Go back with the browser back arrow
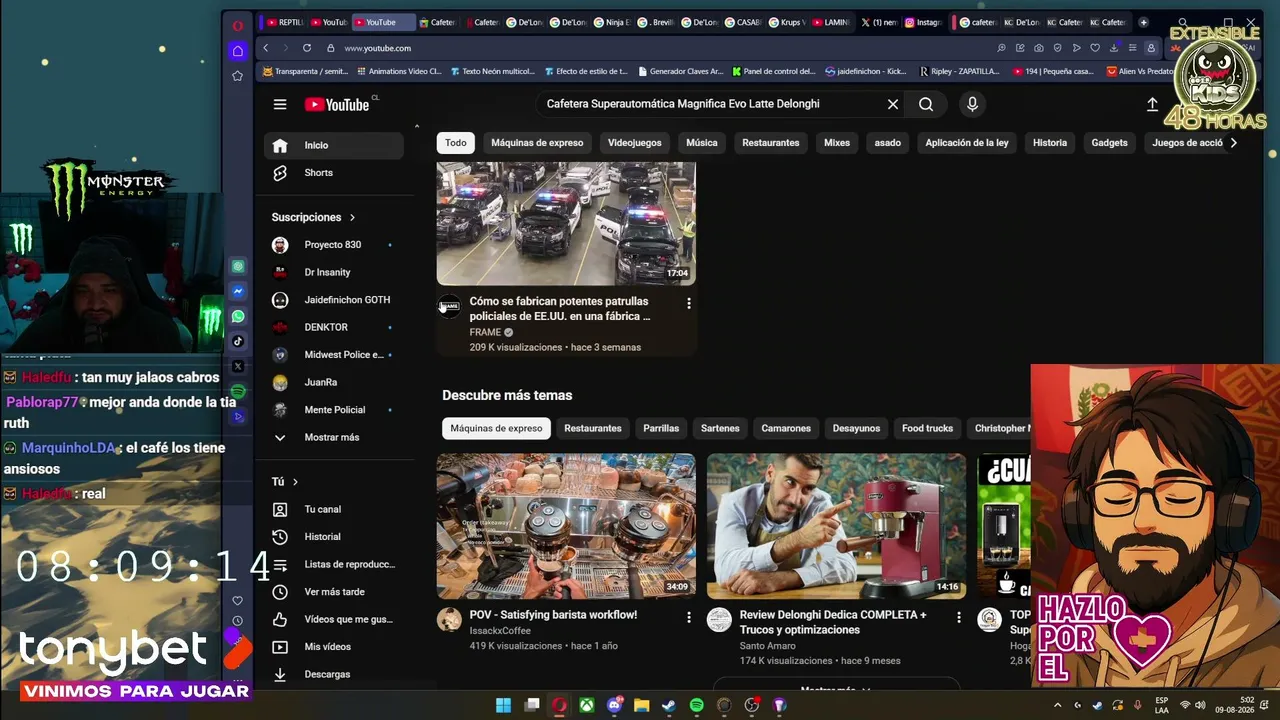Screen dimensions: 1280x720 265,48
